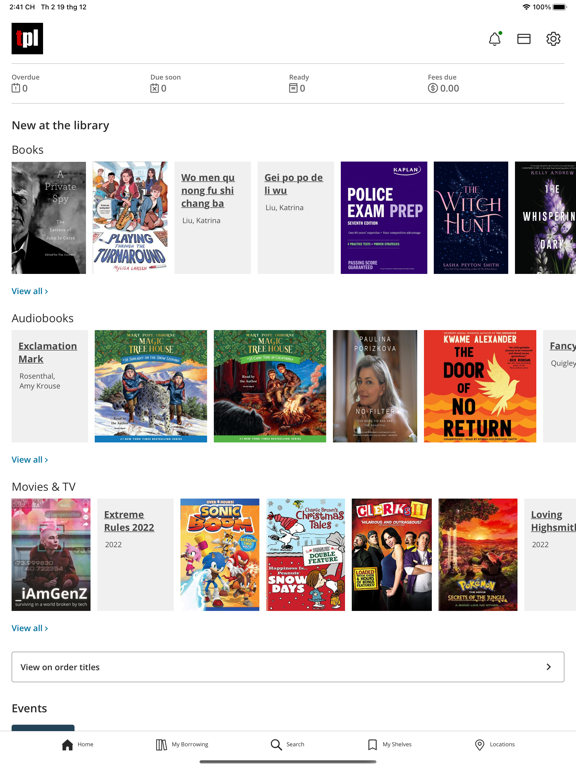
Task: Tap Rosenthal, Amy Krouse author text
Action: click(x=40, y=381)
